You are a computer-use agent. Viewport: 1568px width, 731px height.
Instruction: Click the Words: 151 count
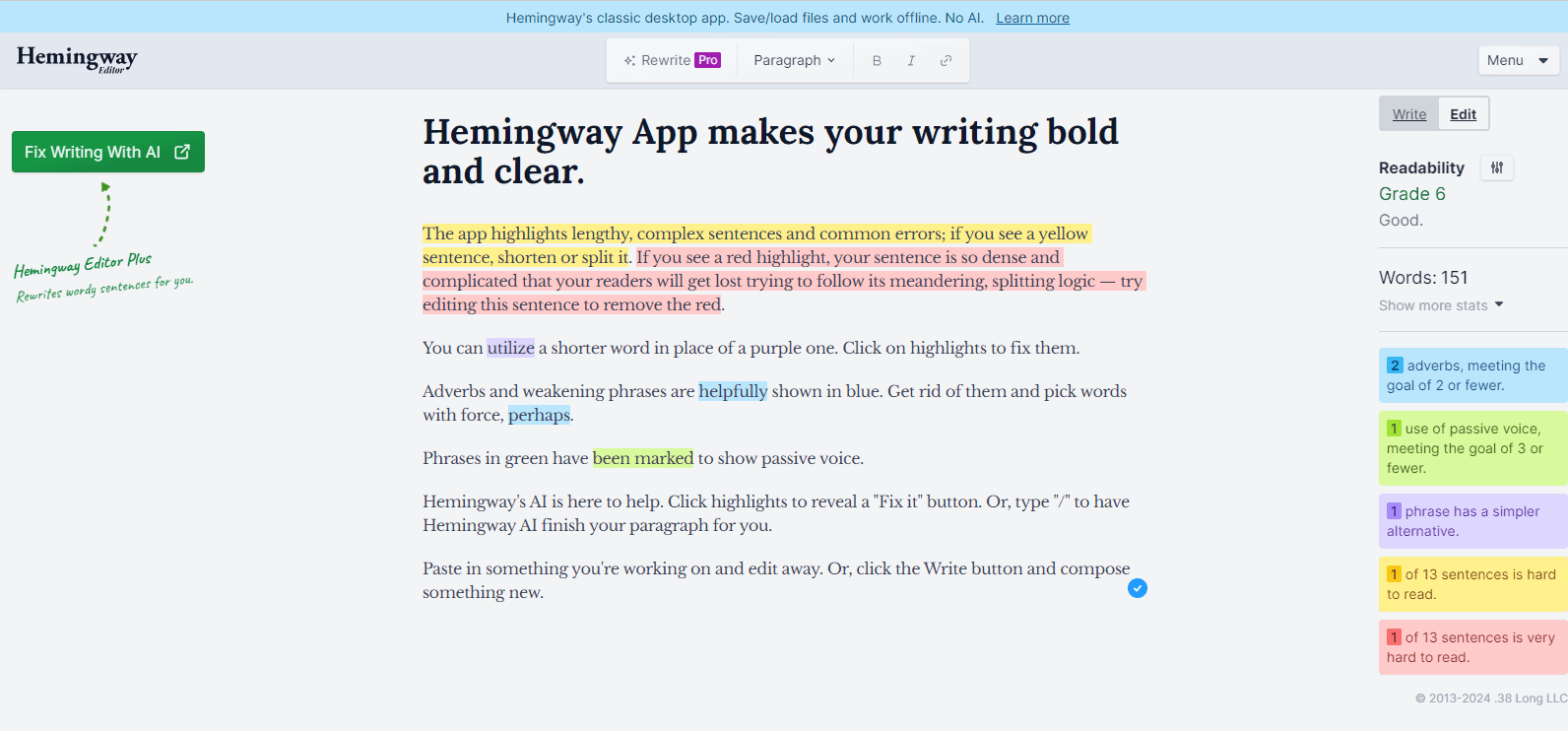tap(1423, 278)
